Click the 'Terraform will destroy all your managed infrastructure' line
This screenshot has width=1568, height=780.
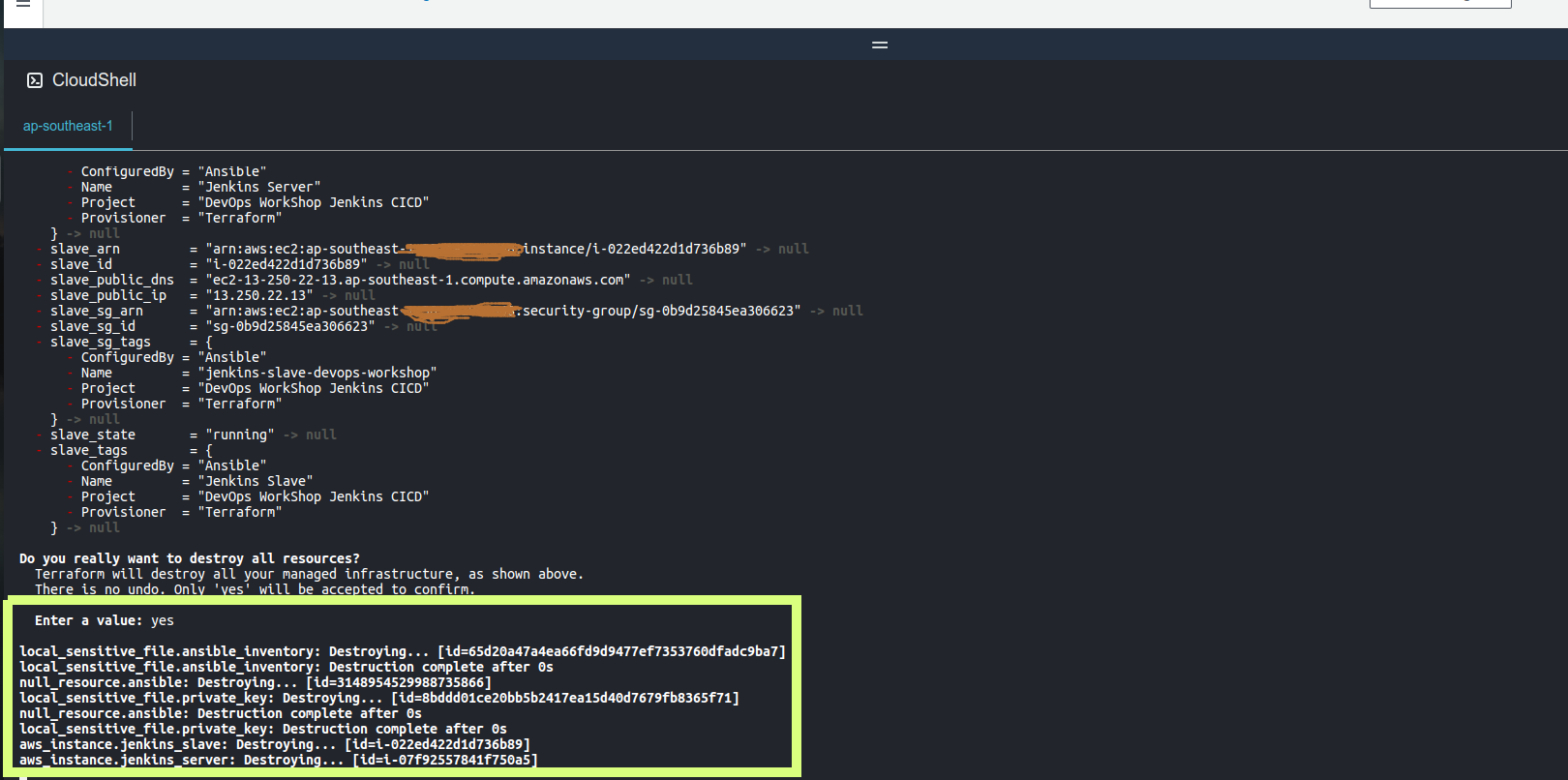click(310, 574)
